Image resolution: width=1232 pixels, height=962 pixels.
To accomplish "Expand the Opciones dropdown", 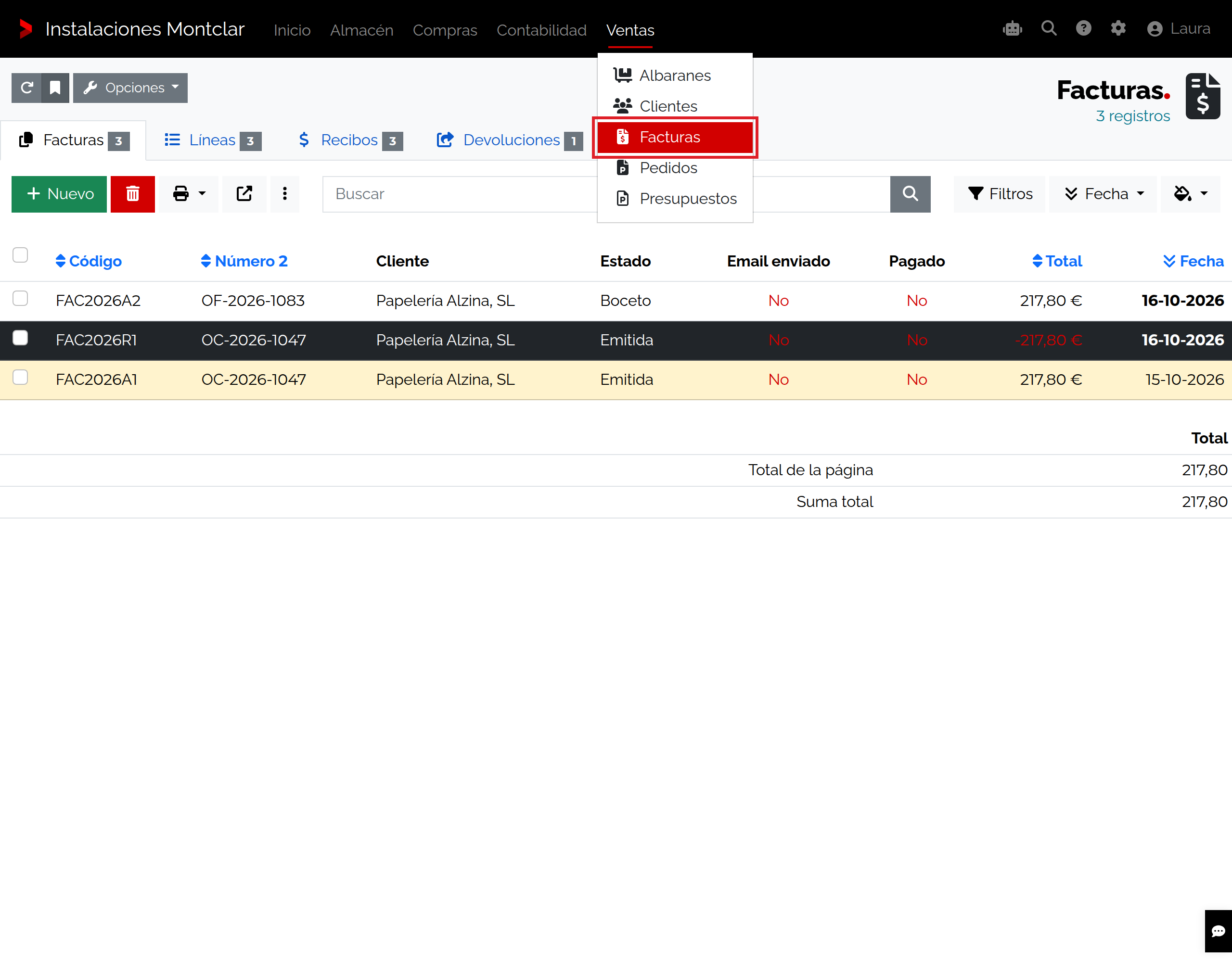I will click(x=130, y=88).
